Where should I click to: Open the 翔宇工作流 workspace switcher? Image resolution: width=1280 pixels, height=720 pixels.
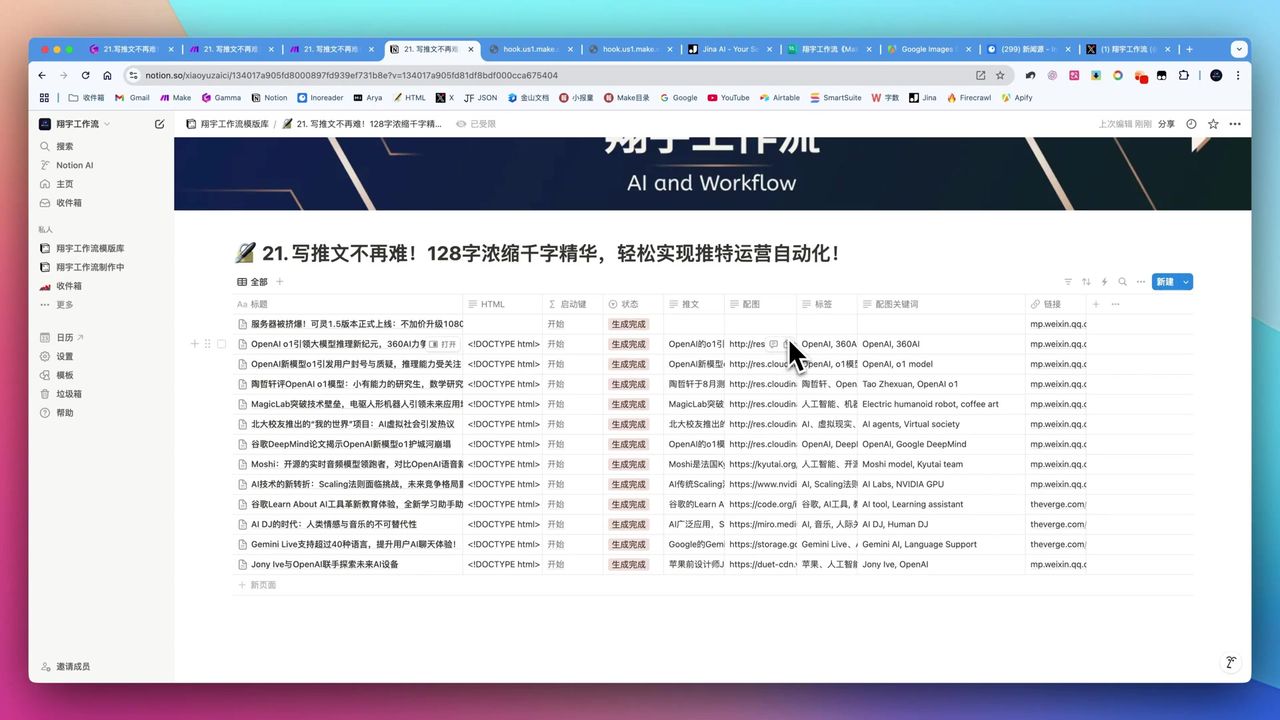pyautogui.click(x=75, y=123)
